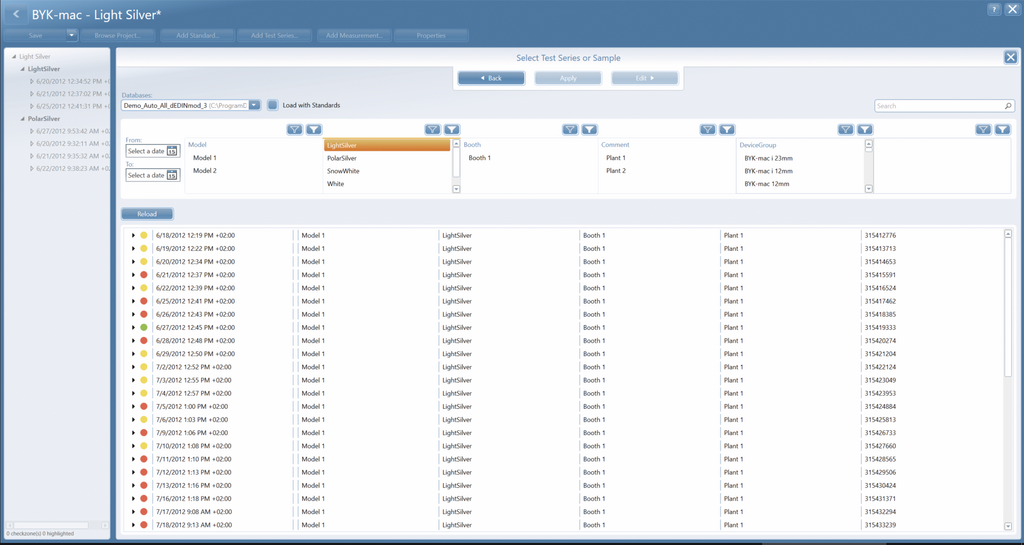Click the Properties toolbar button

[x=431, y=35]
